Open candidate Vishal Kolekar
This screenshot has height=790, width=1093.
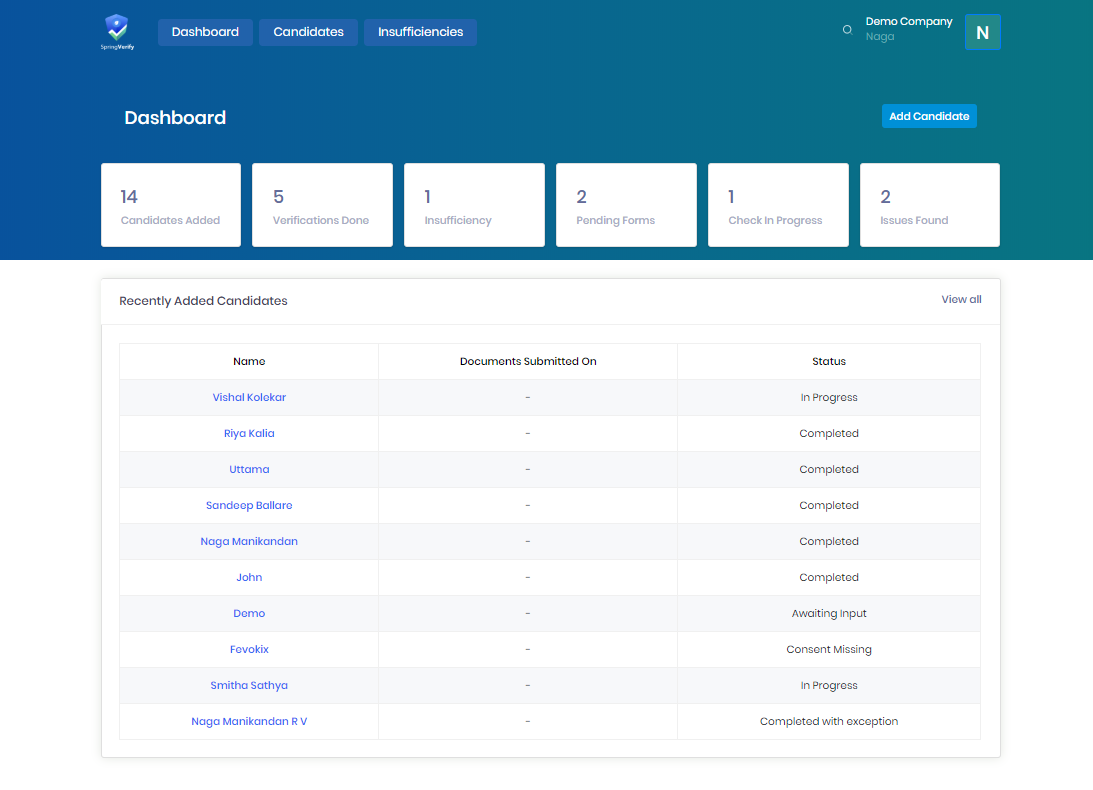pos(249,397)
